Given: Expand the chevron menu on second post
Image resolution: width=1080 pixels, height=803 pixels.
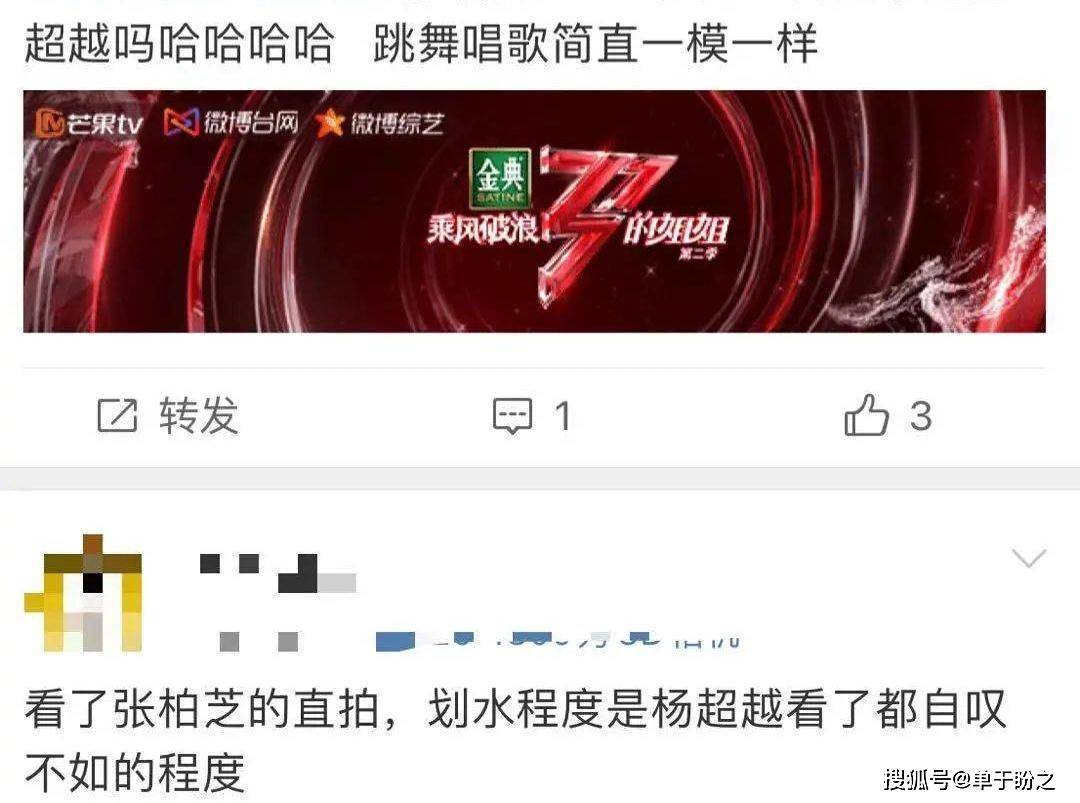Looking at the screenshot, I should click(x=1029, y=557).
